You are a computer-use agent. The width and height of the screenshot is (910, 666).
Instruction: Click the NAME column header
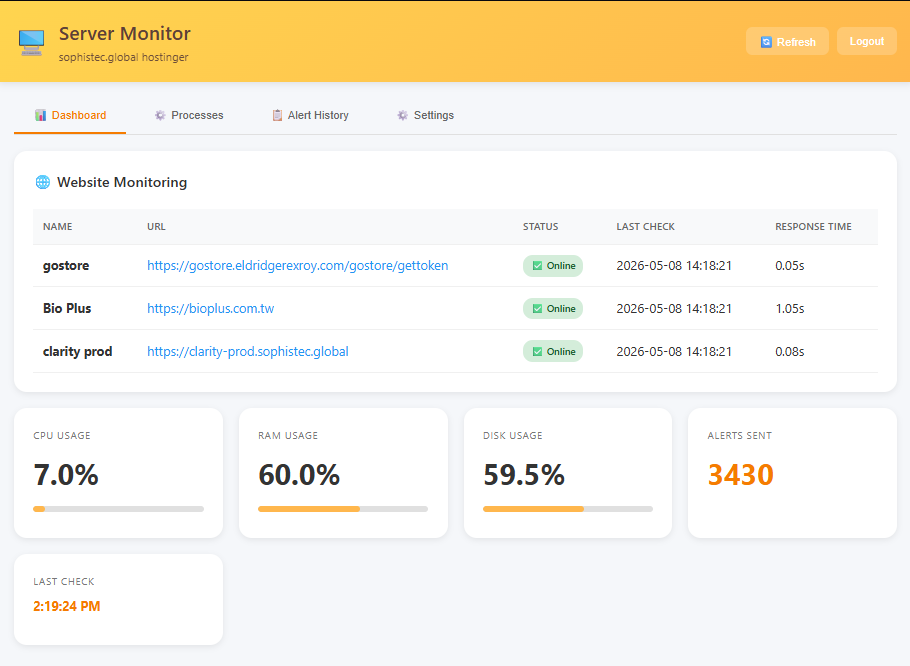pos(57,227)
